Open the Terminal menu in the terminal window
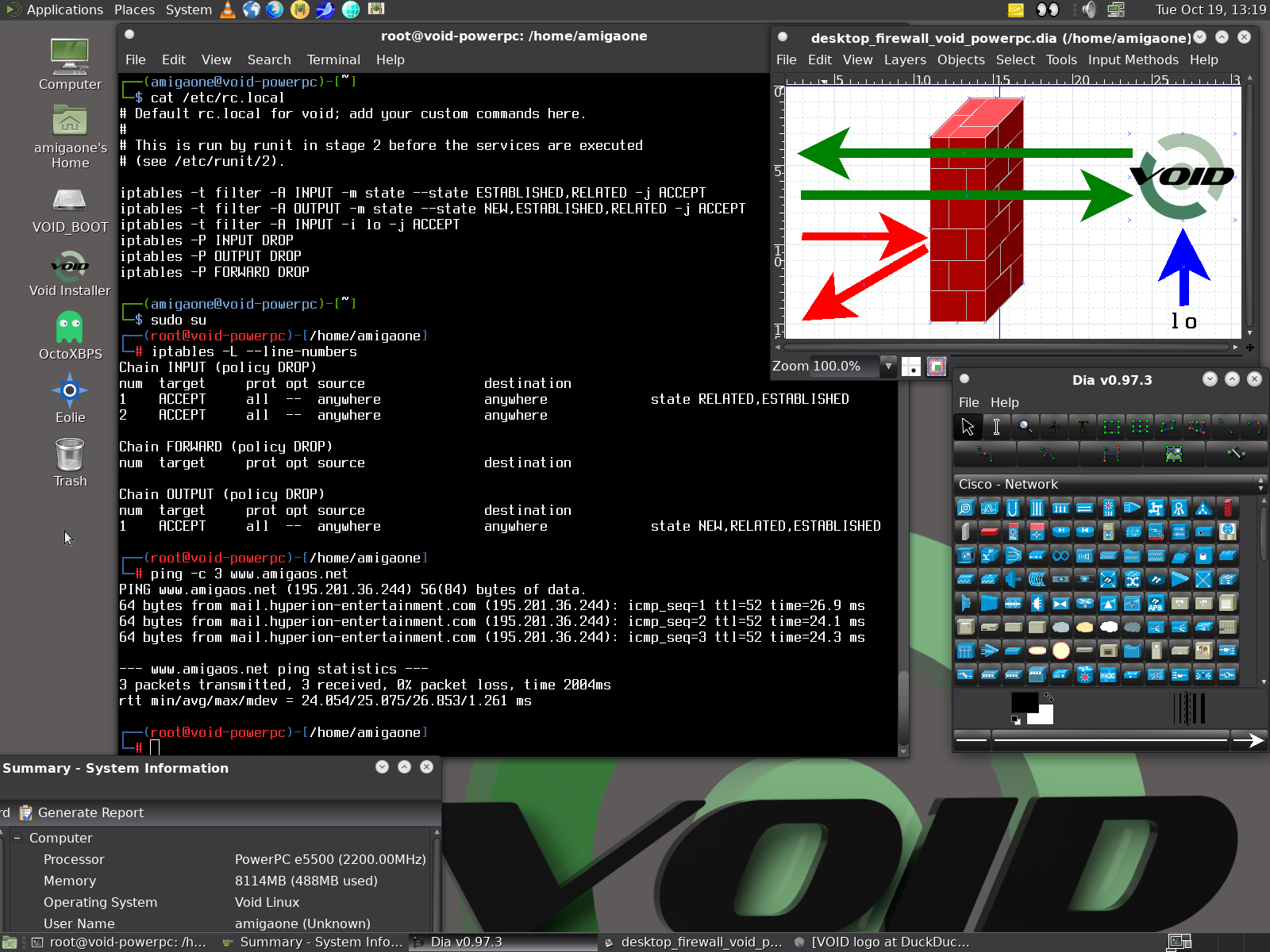This screenshot has width=1270, height=952. [333, 59]
